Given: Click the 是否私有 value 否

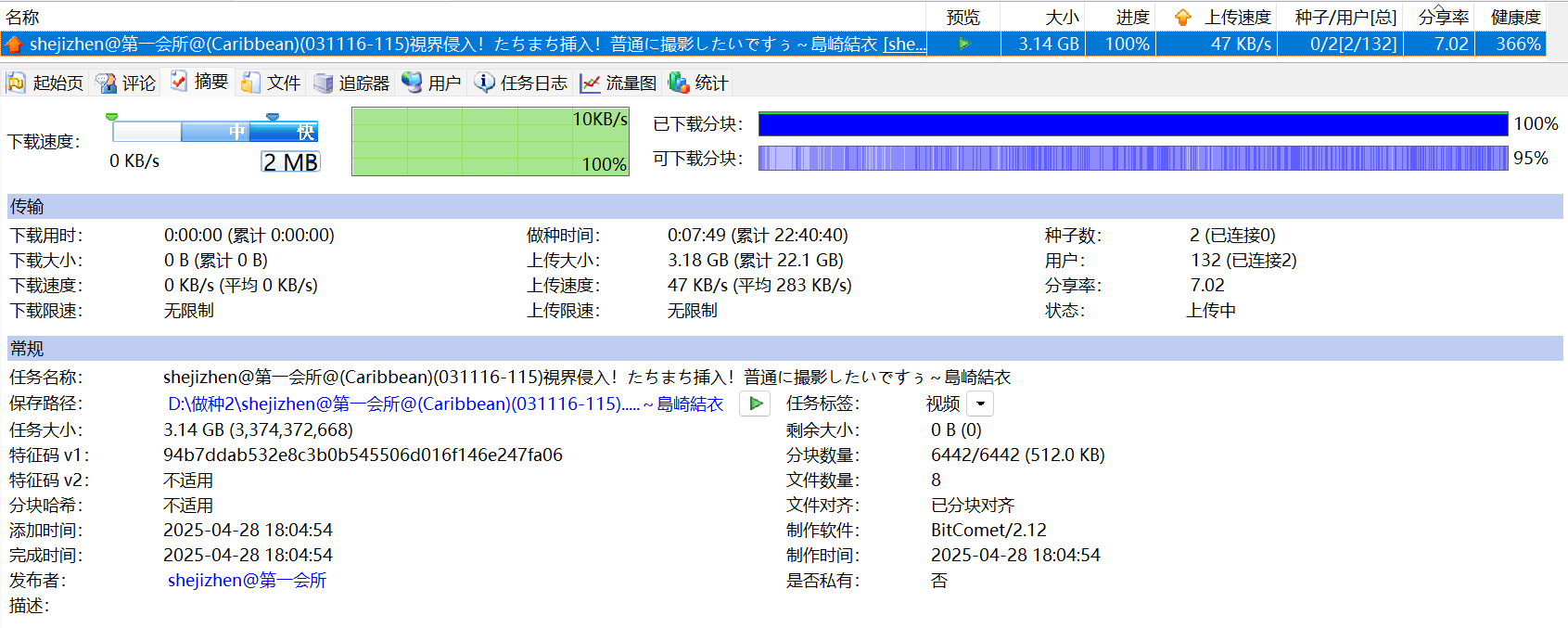Looking at the screenshot, I should (x=938, y=581).
